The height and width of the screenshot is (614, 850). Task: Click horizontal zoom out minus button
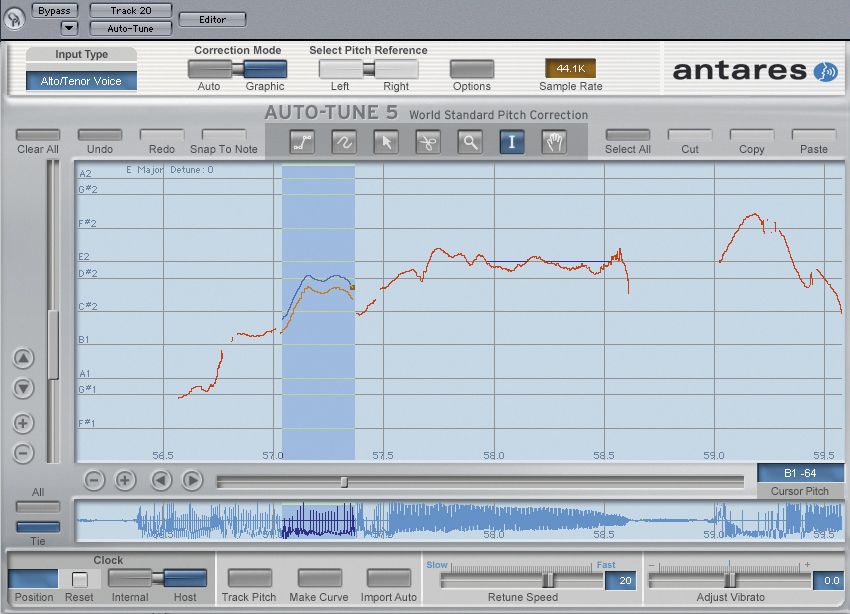(x=94, y=480)
